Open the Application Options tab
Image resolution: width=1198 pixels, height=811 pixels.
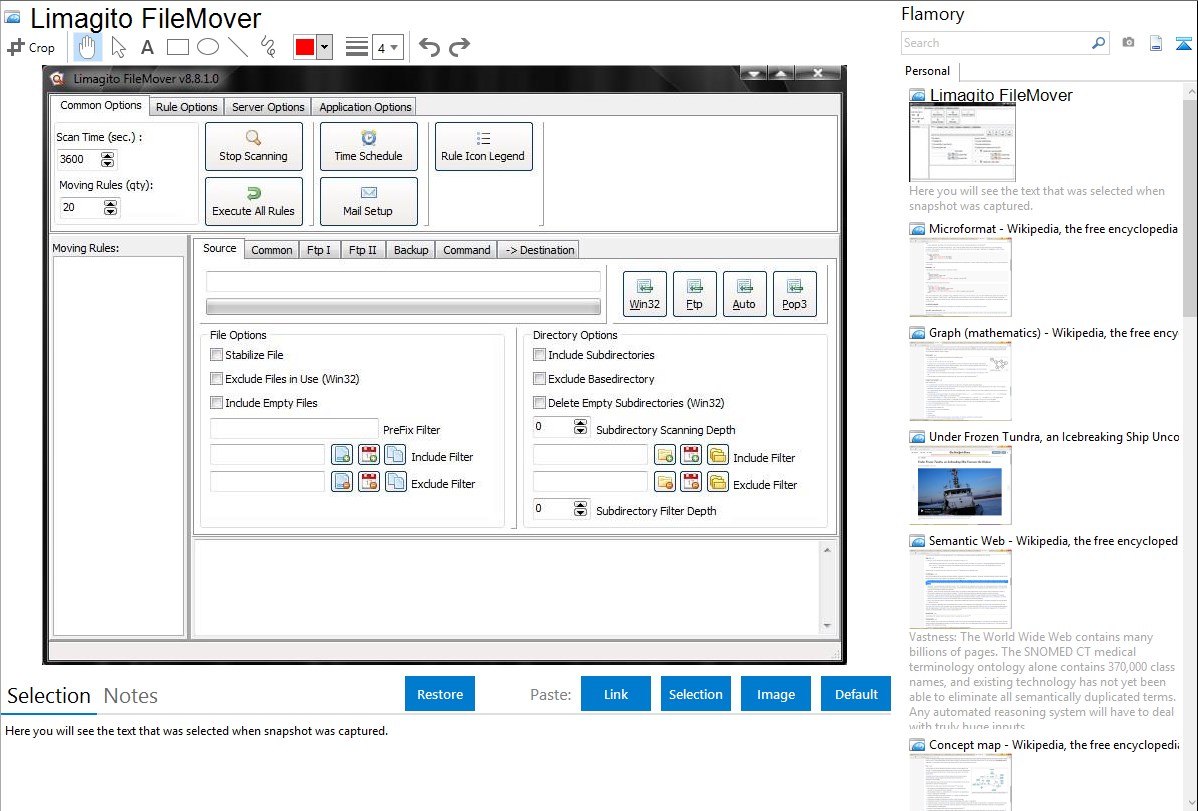pos(365,107)
